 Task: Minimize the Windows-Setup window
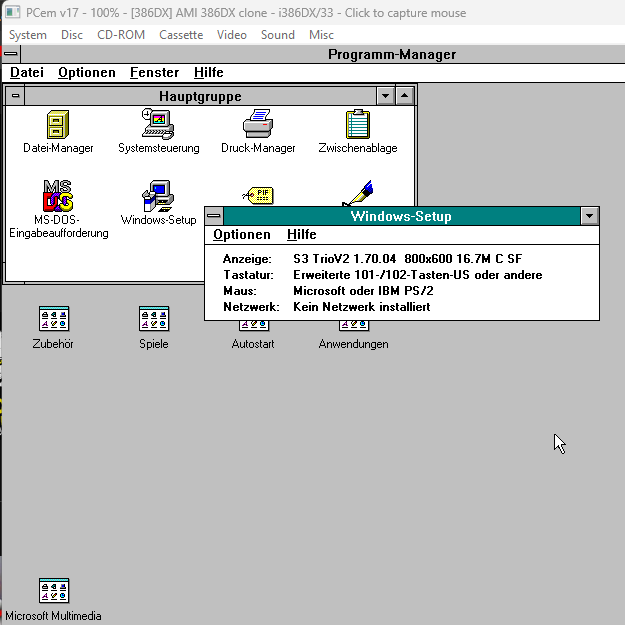[590, 216]
